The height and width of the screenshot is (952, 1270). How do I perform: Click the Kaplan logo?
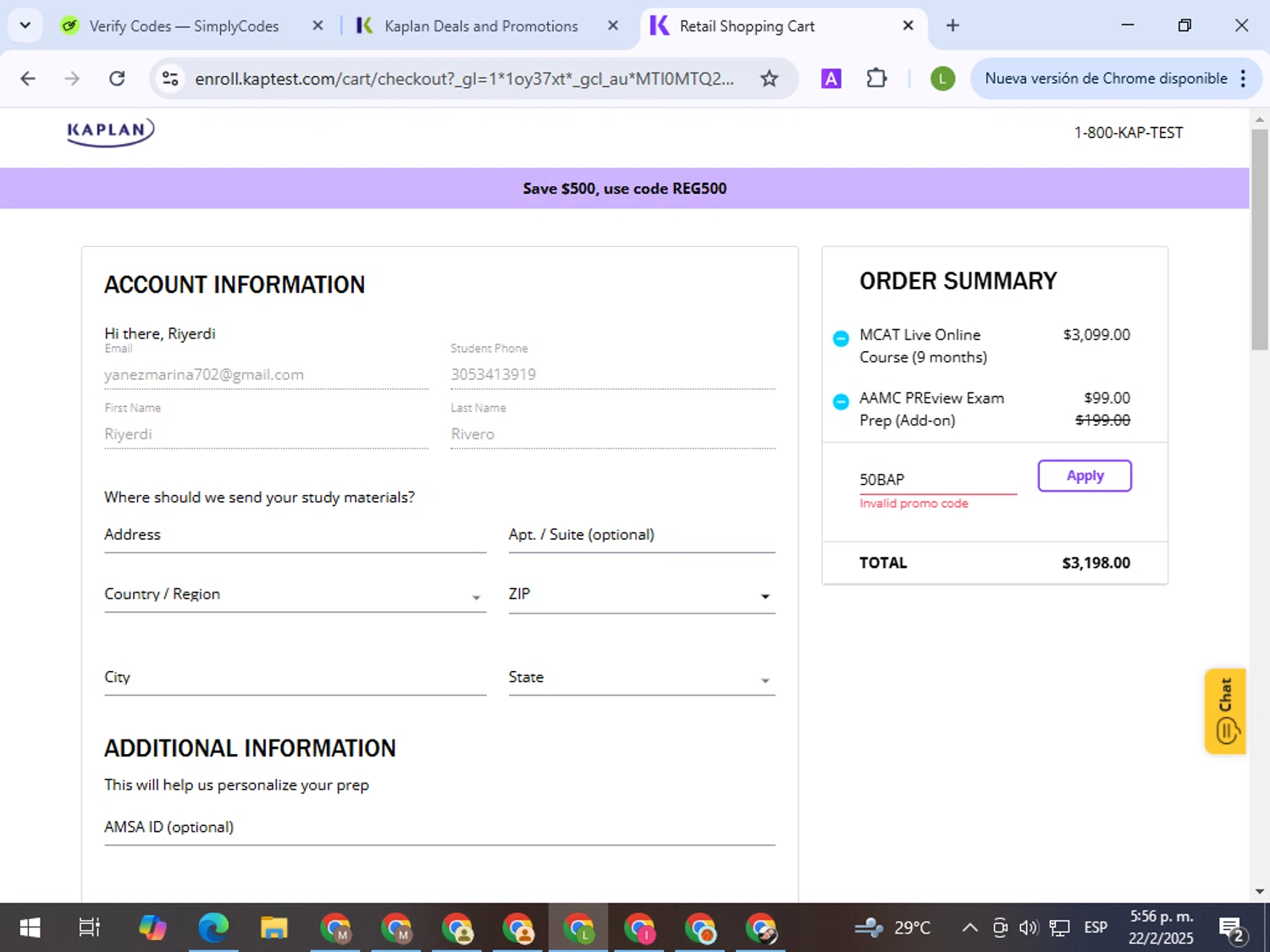coord(111,132)
